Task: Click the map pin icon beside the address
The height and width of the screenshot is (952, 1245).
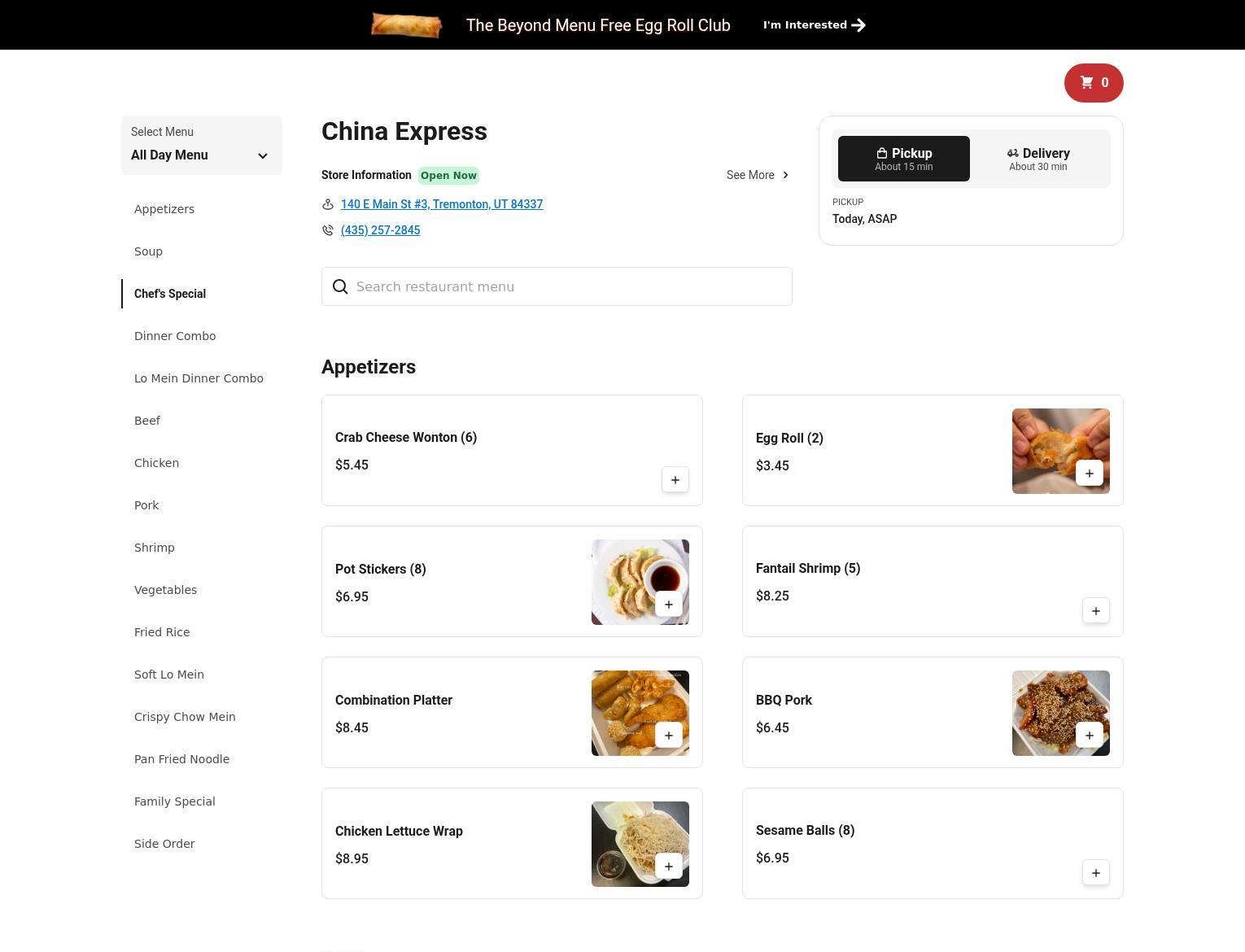Action: click(x=328, y=204)
